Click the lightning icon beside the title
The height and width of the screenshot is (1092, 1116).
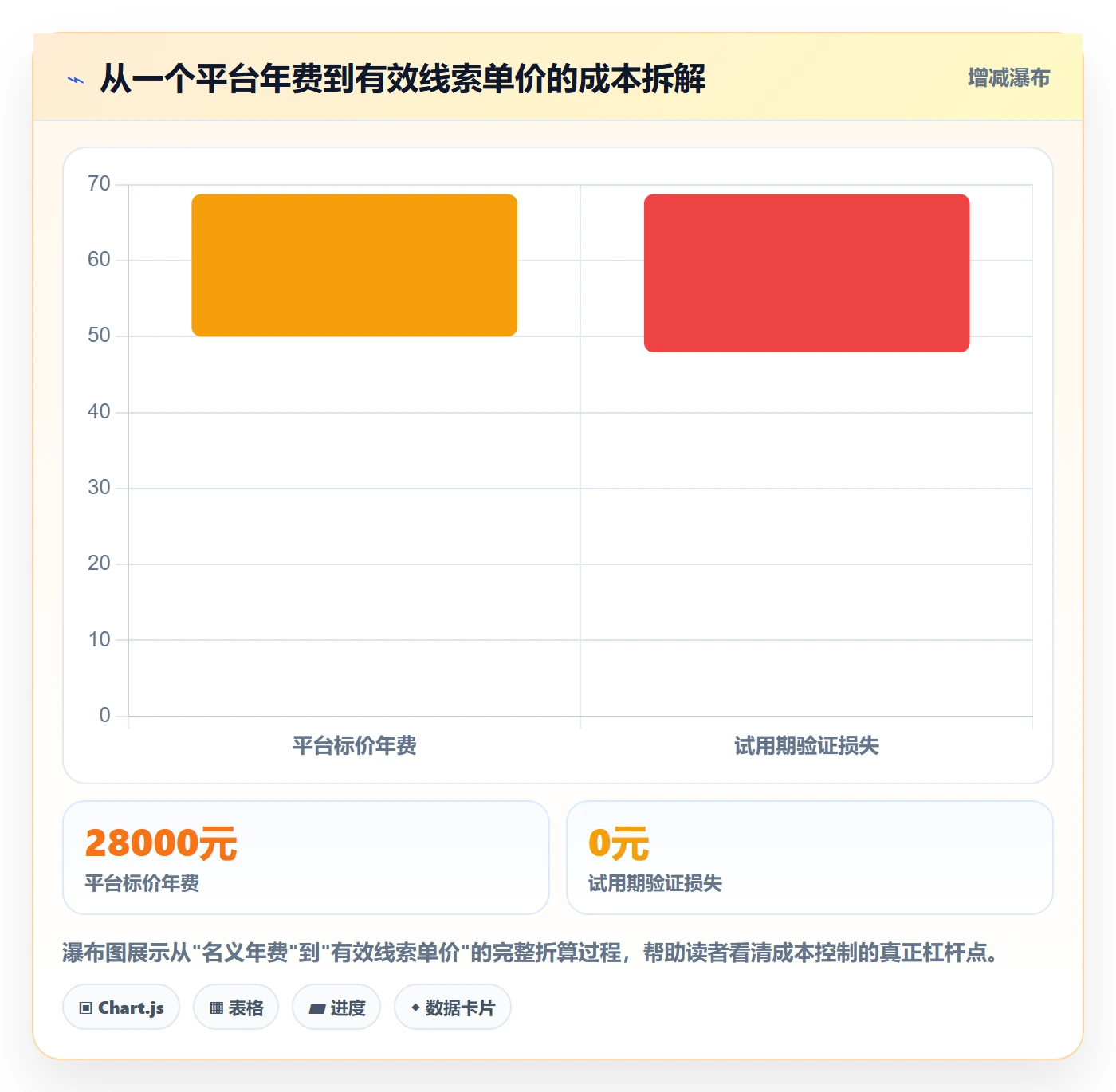coord(76,80)
